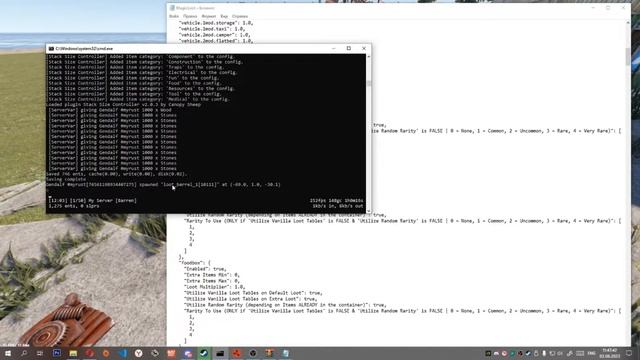Screen dimensions: 640x360
Task: Open Yandex Browser taskbar icon
Action: pyautogui.click(x=139, y=353)
